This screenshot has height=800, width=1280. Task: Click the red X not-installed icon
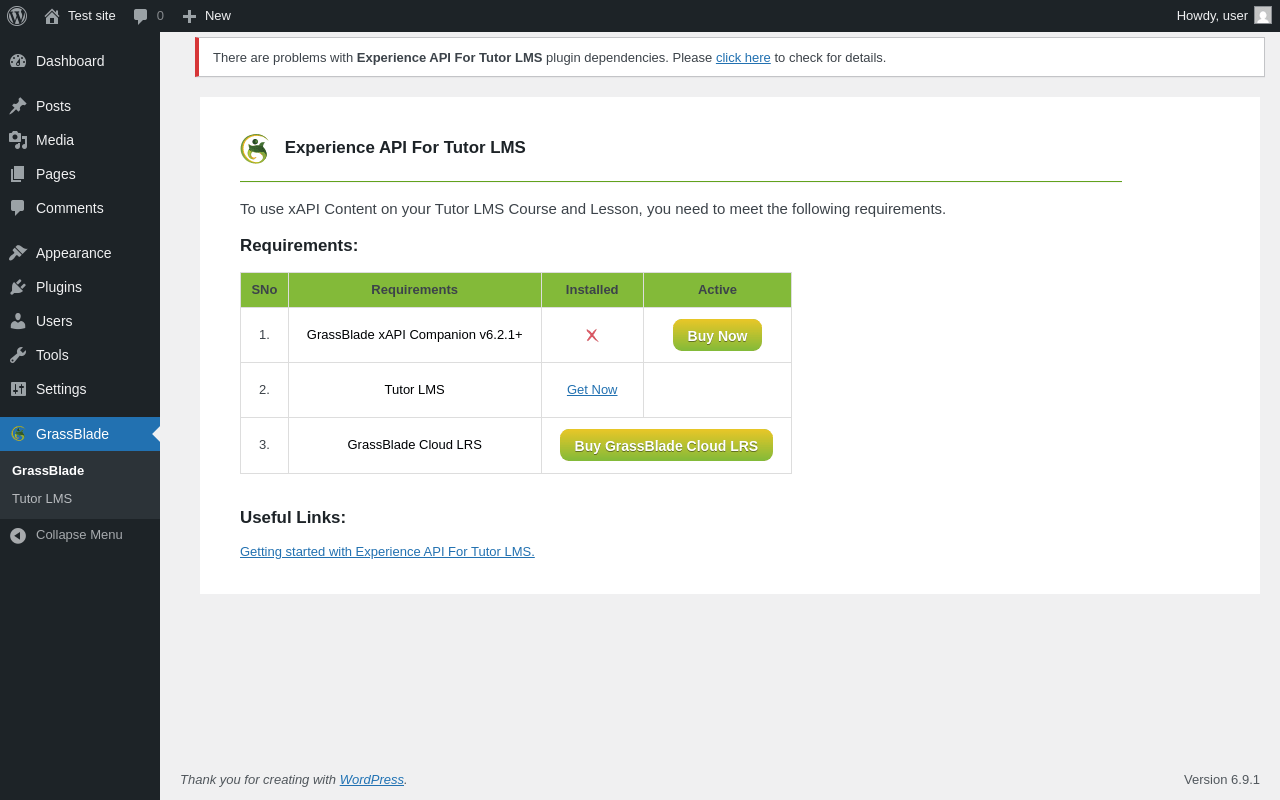[x=592, y=335]
